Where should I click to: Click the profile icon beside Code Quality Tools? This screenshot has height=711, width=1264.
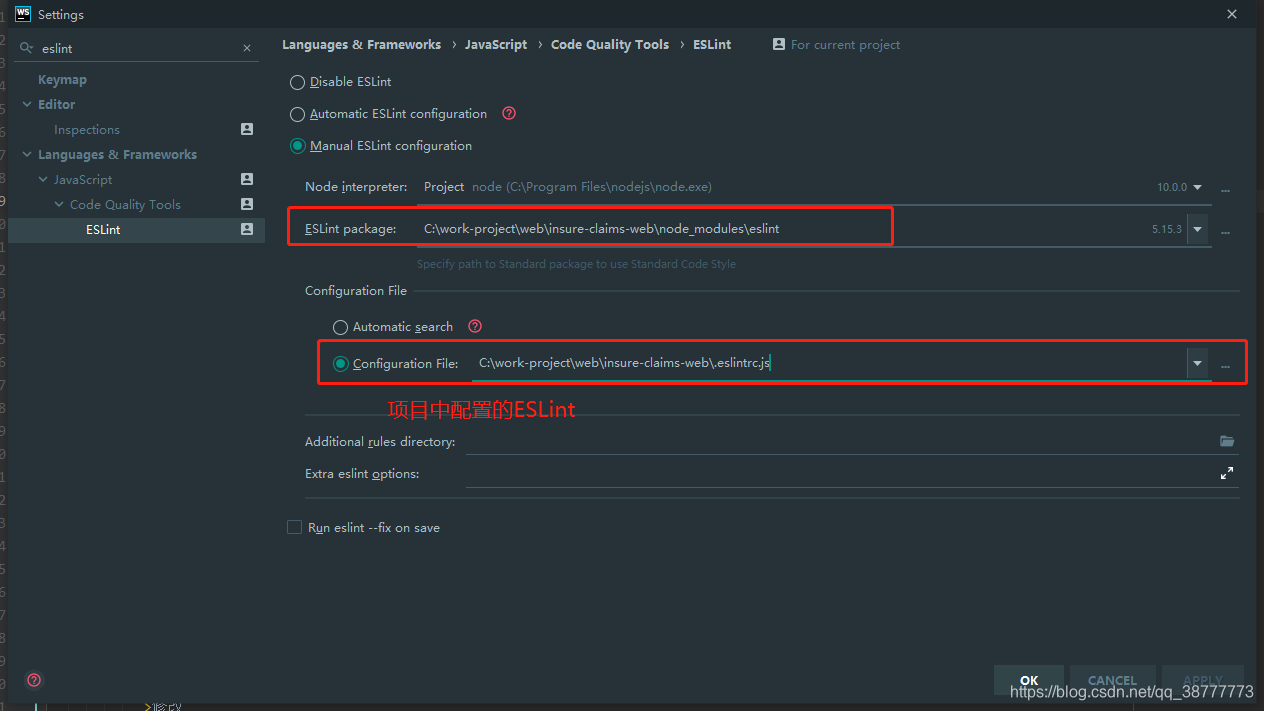click(247, 204)
